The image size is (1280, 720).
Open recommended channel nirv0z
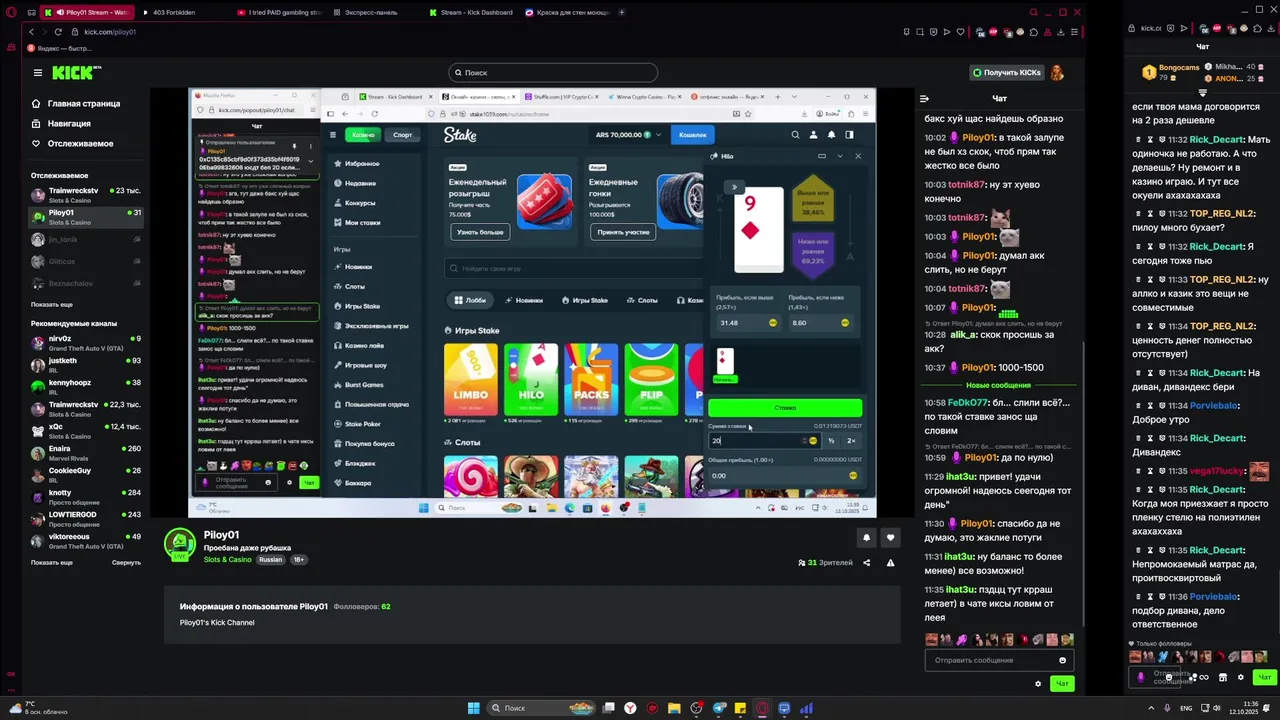click(85, 343)
